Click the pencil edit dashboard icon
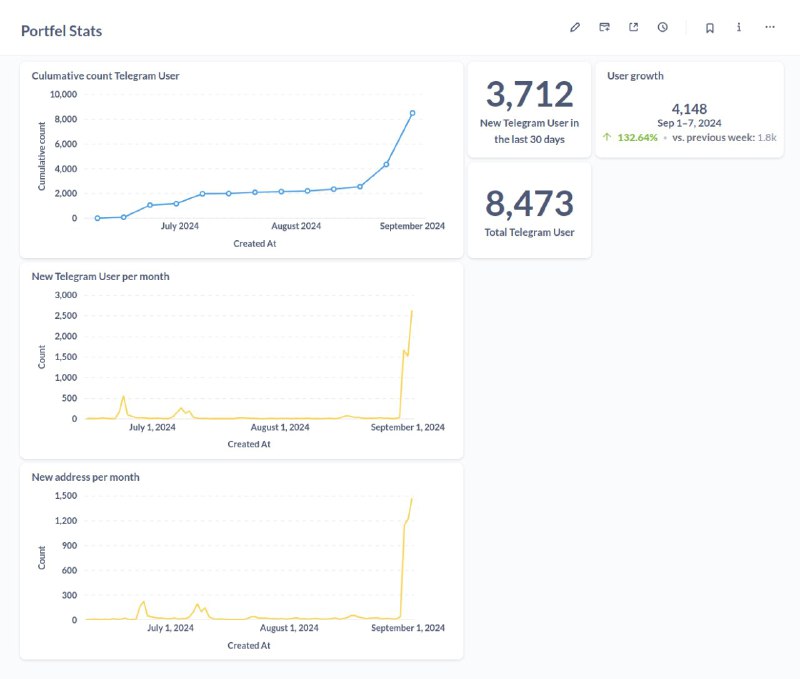This screenshot has width=800, height=679. pyautogui.click(x=575, y=28)
